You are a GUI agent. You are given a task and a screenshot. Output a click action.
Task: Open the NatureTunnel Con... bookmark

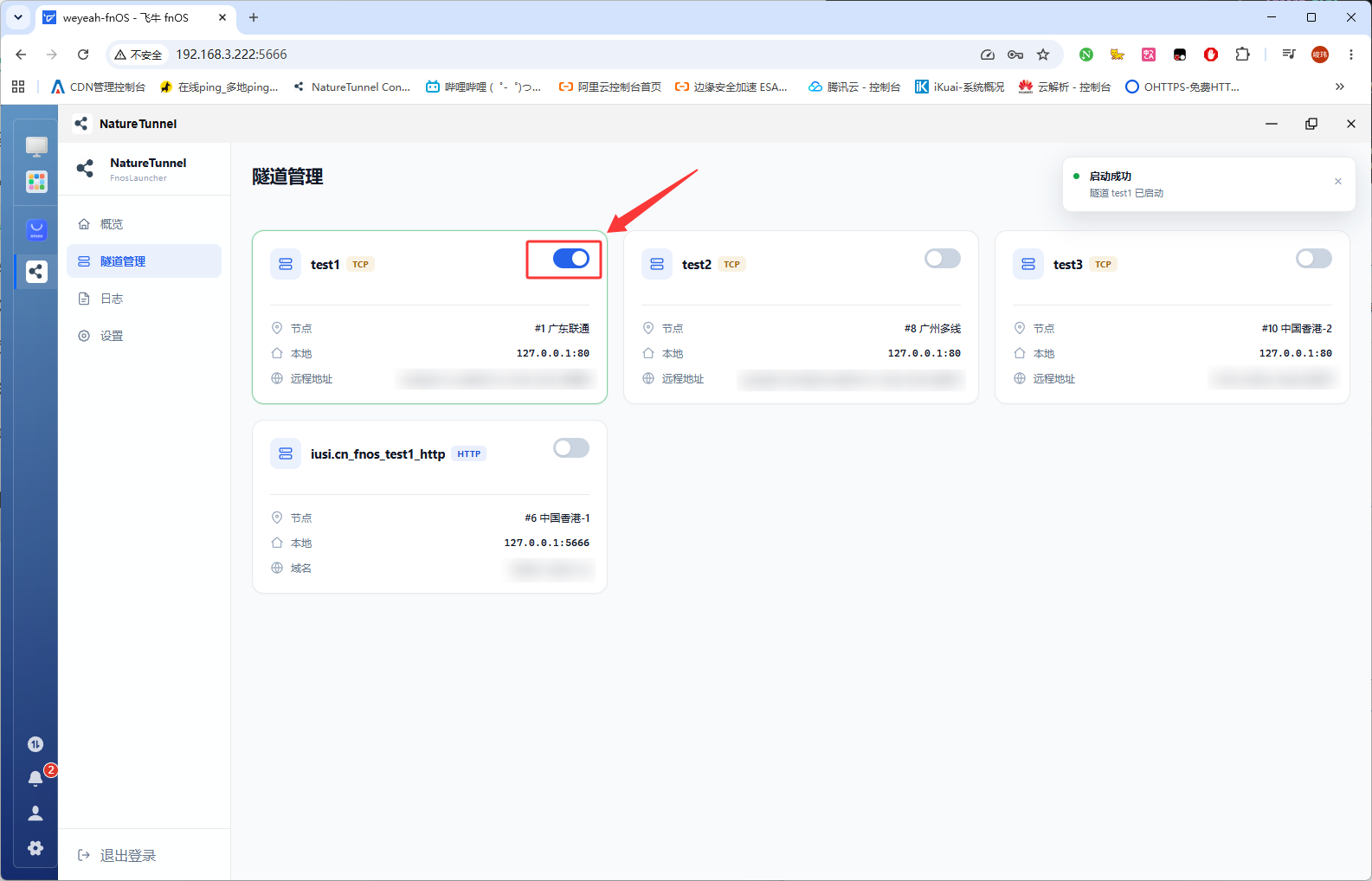pos(352,87)
